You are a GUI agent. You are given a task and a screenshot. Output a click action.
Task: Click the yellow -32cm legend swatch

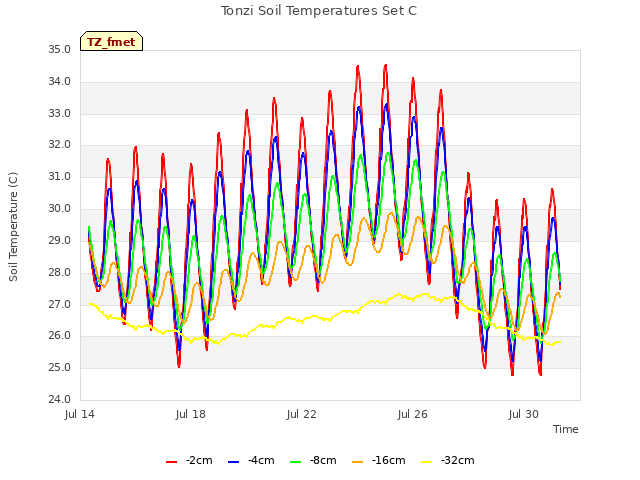(427, 462)
